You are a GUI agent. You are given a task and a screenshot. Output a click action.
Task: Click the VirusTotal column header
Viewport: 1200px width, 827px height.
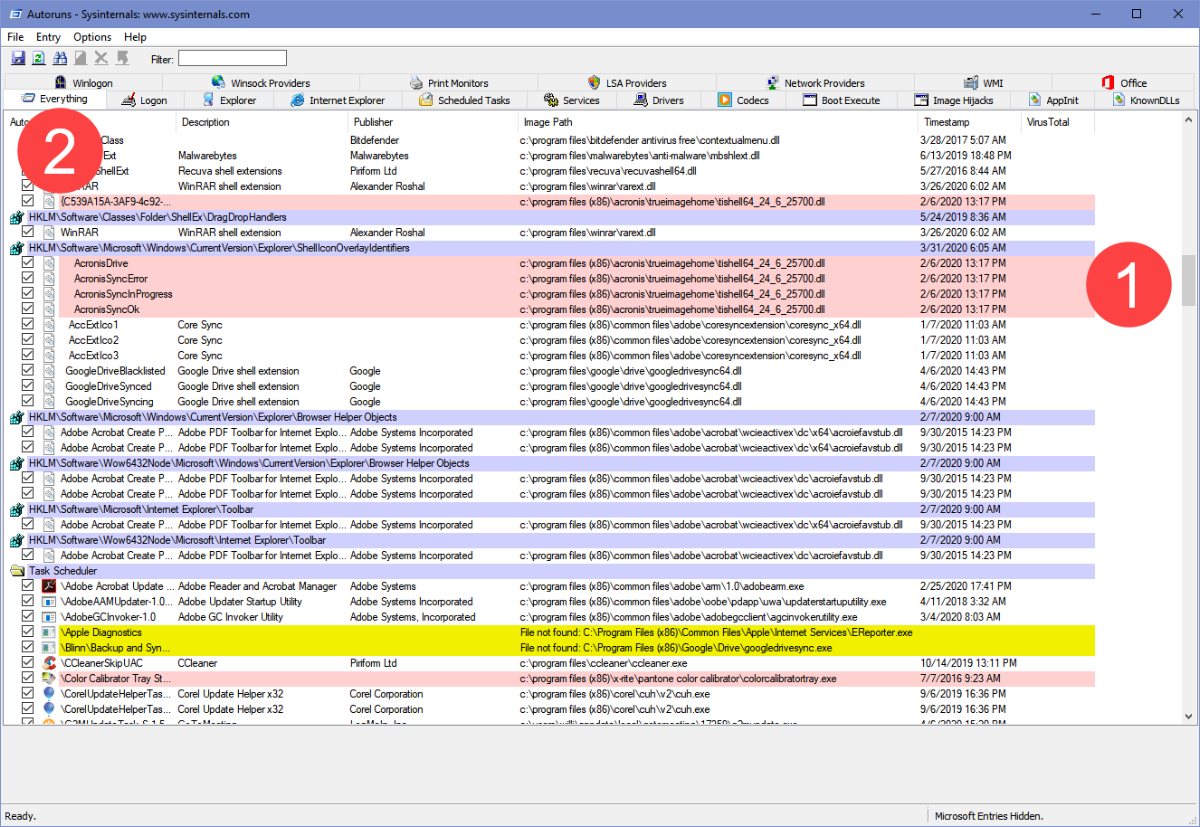1059,122
